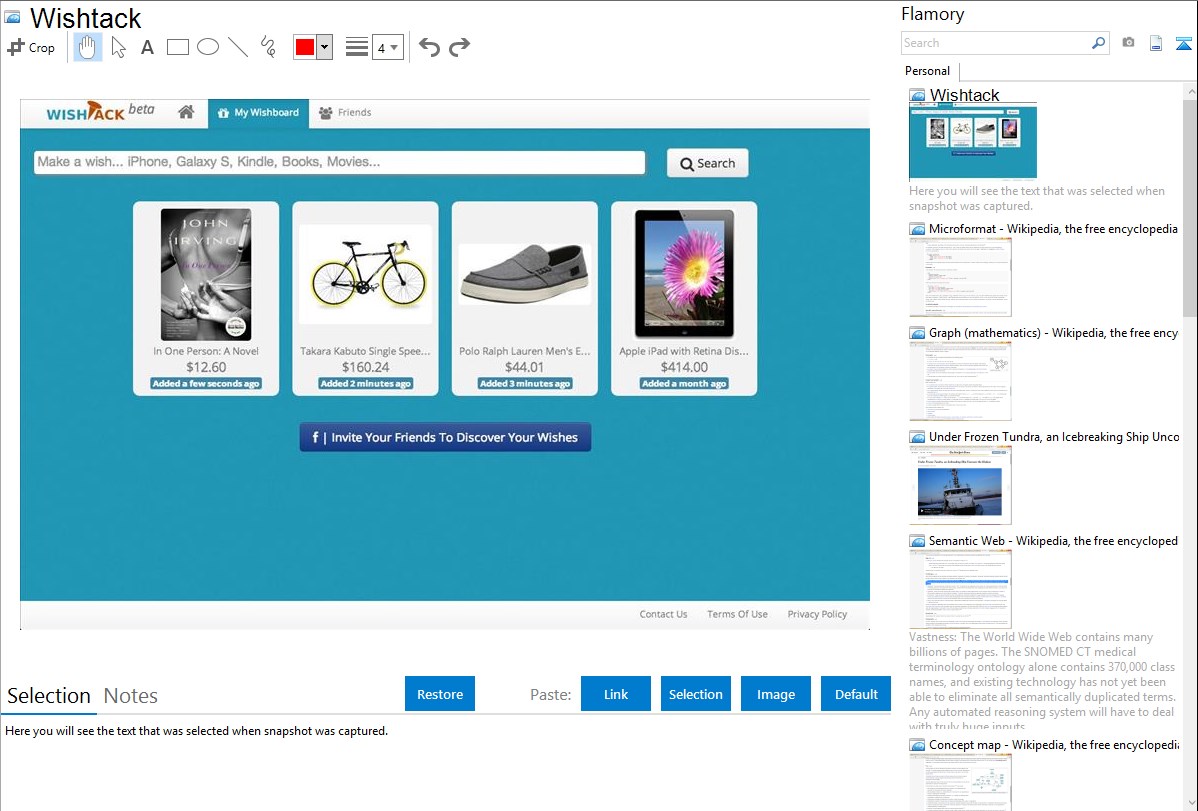
Task: Select the straight line tool
Action: pyautogui.click(x=238, y=47)
